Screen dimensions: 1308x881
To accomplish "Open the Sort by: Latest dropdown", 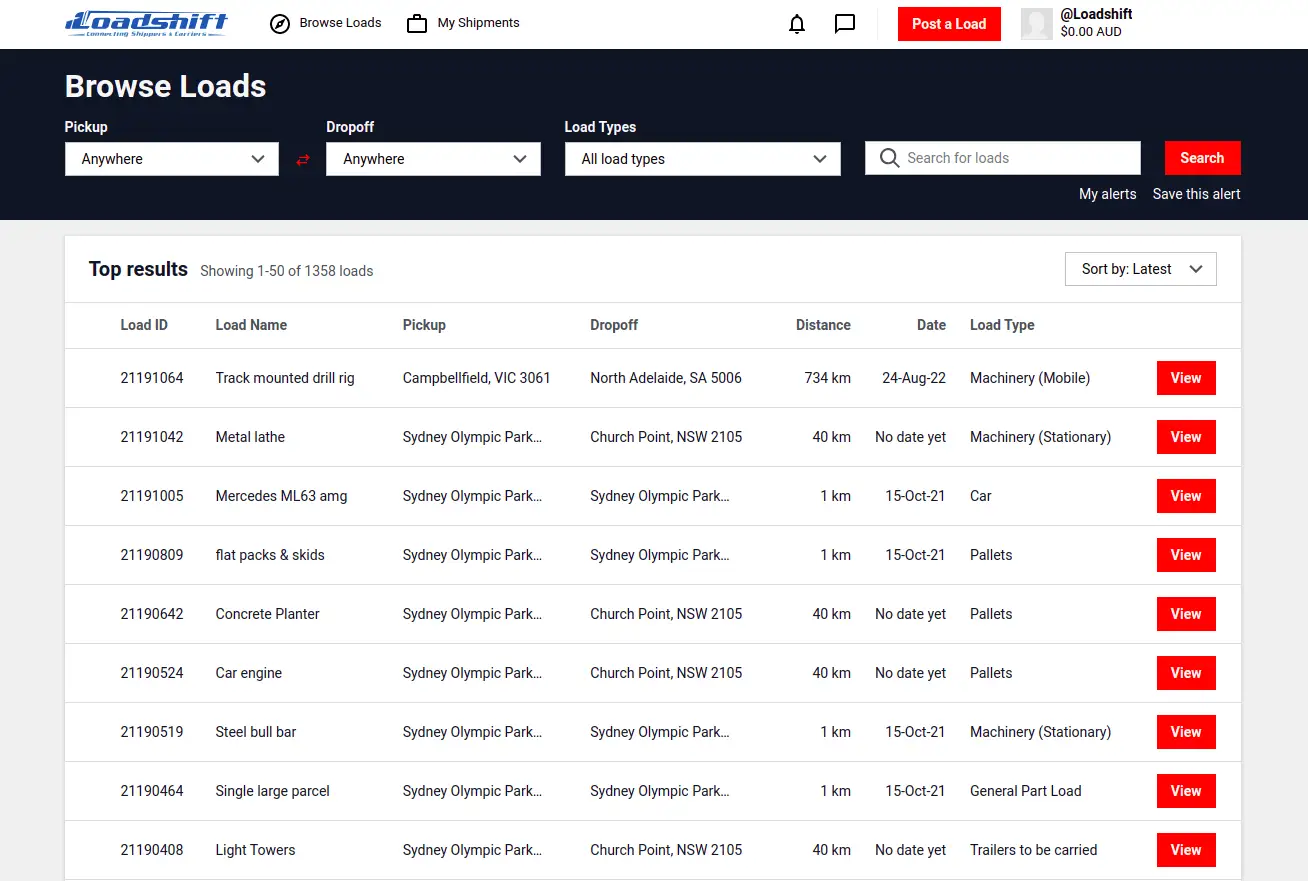I will pos(1140,269).
